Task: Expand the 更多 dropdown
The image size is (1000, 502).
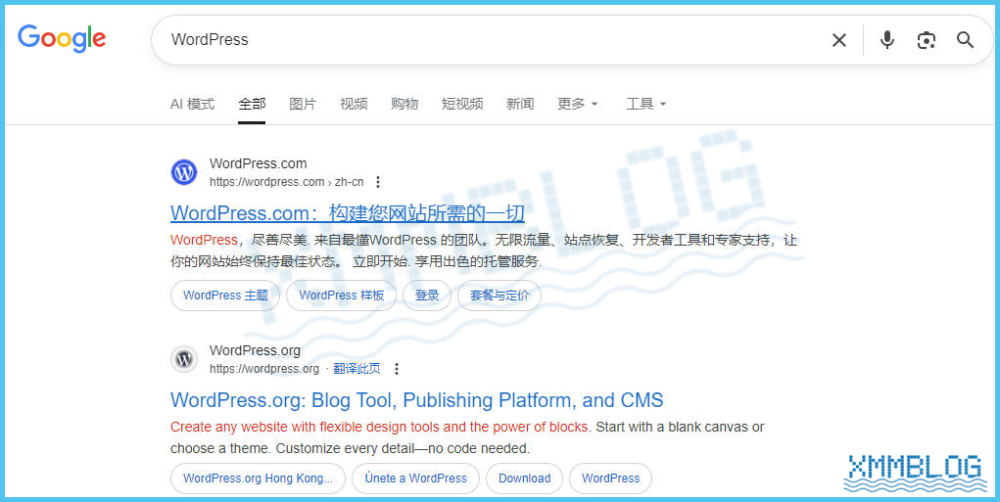Action: (x=577, y=104)
